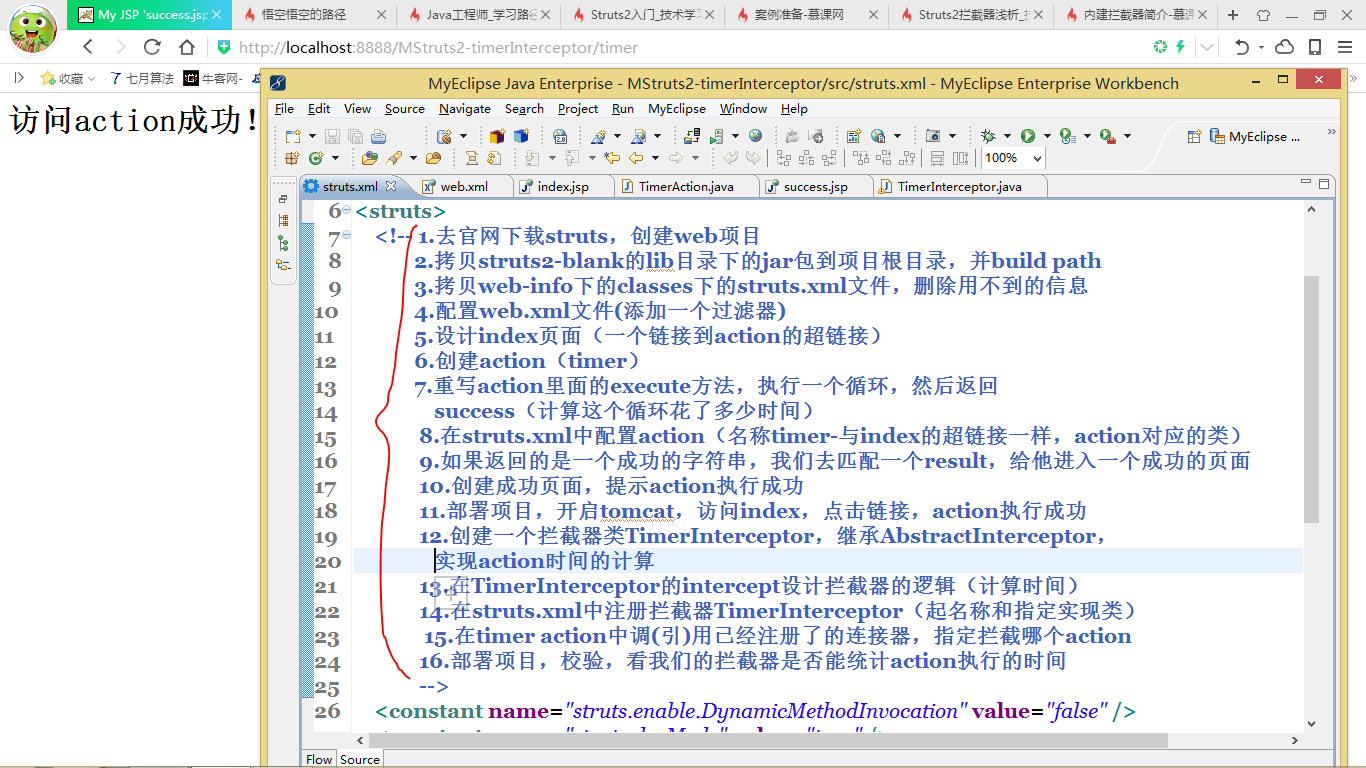
Task: Click the last edit location arrow icon
Action: pos(611,158)
